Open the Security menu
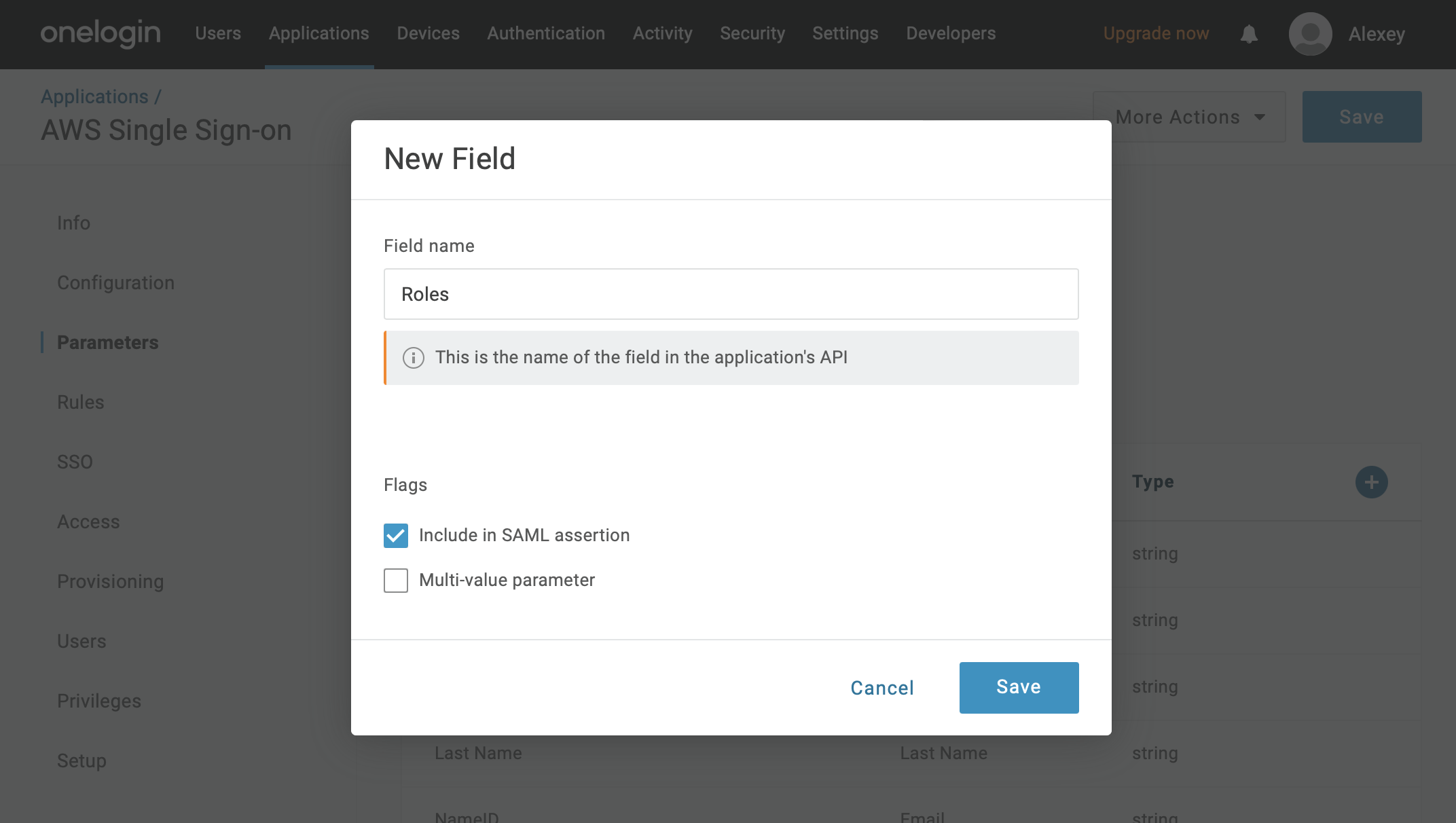 pyautogui.click(x=752, y=33)
